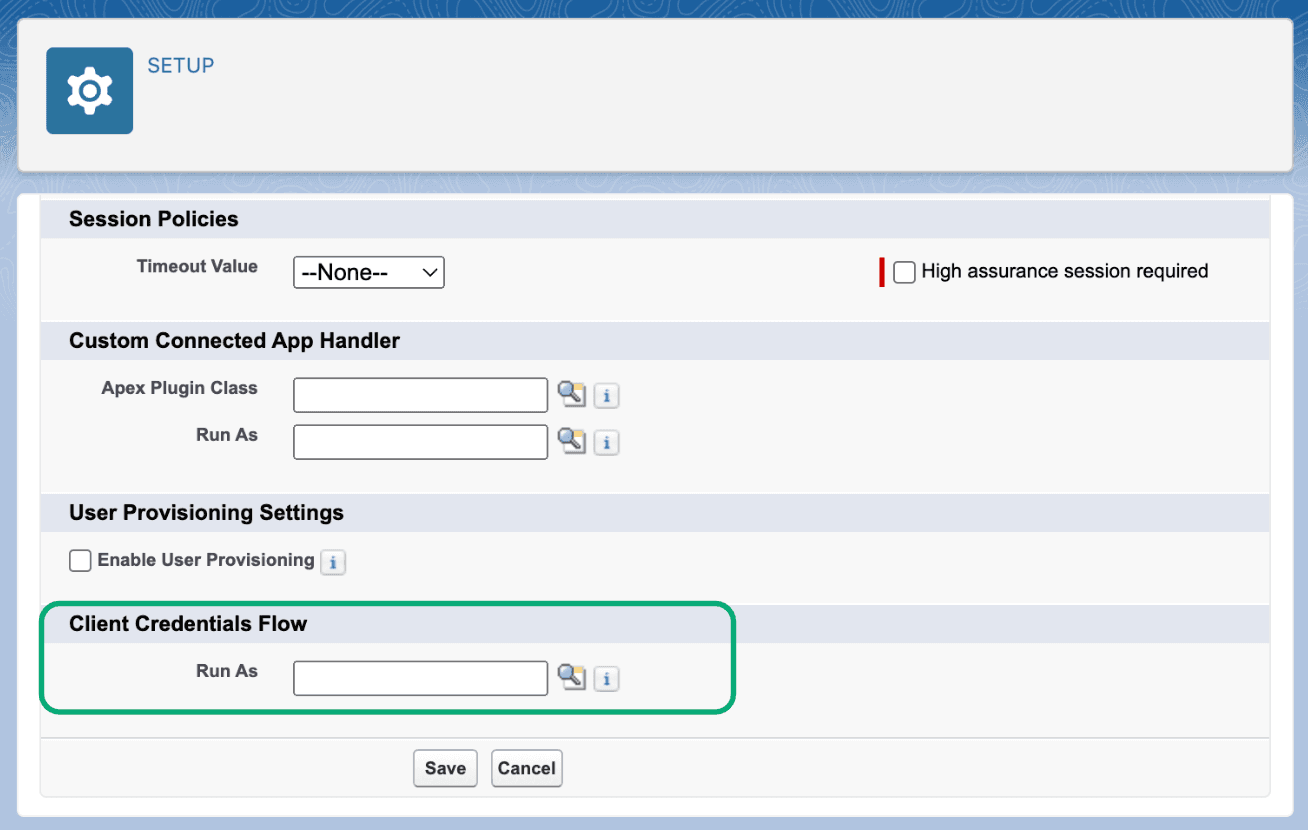The width and height of the screenshot is (1308, 830).
Task: Click the Session Policies section header
Action: click(x=154, y=219)
